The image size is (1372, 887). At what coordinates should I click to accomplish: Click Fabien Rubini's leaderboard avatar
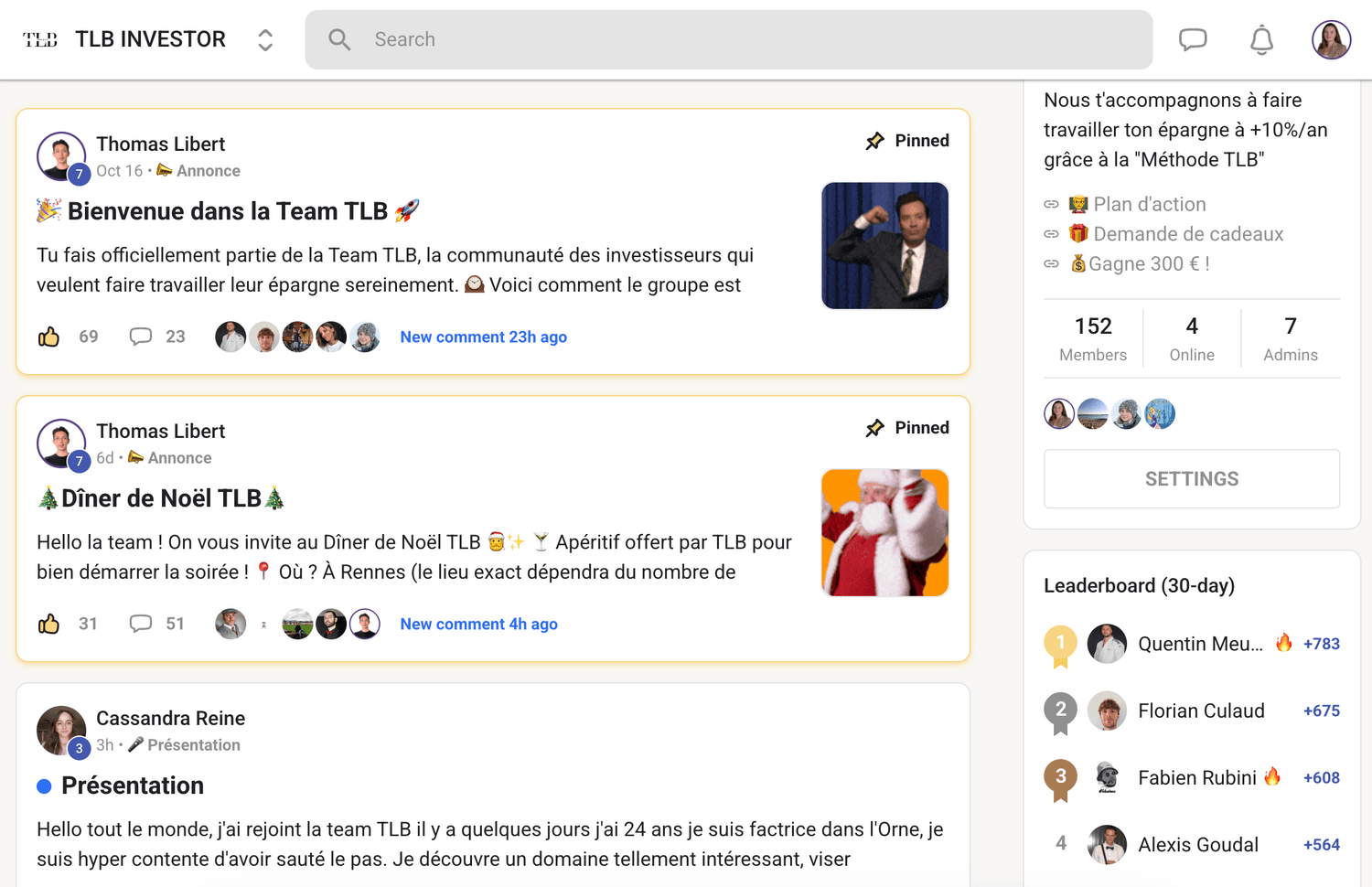1107,777
